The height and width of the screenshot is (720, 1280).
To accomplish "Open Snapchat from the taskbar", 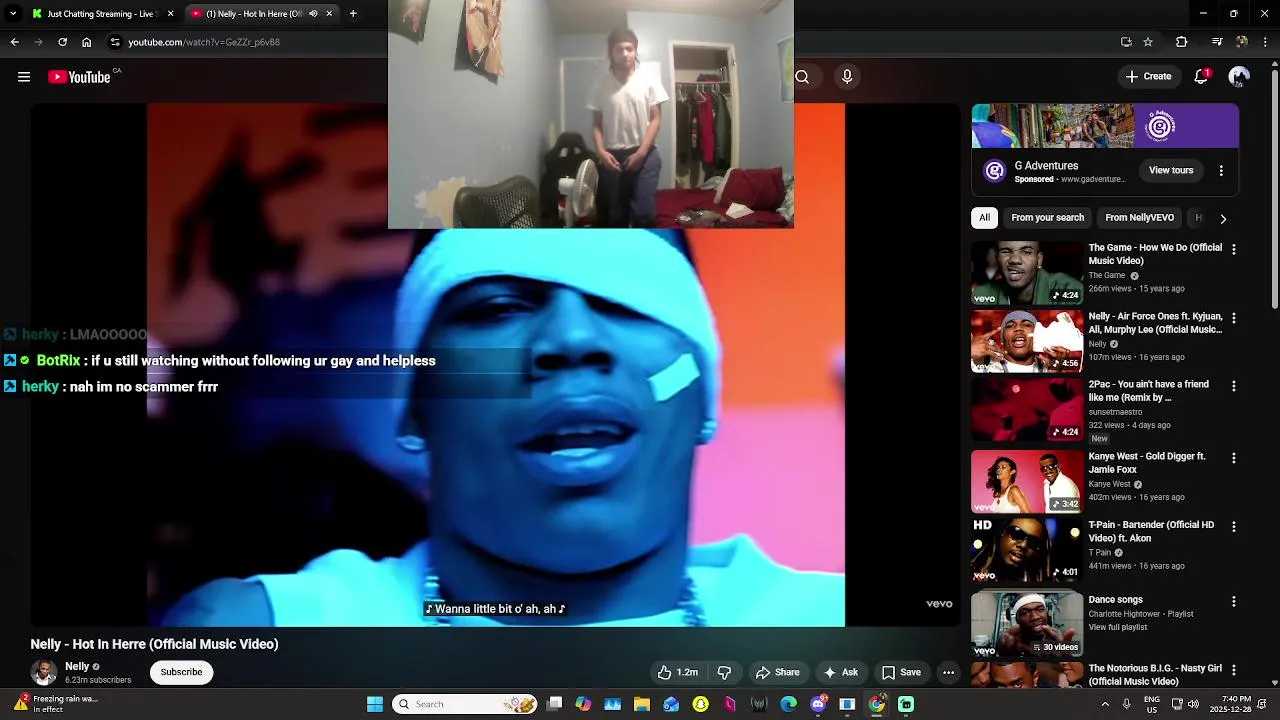I will pos(701,704).
